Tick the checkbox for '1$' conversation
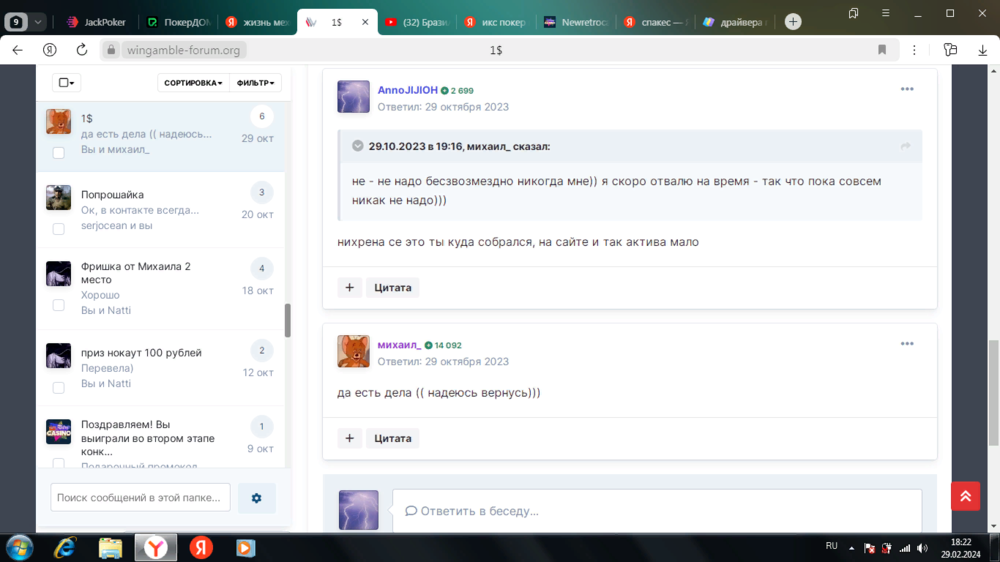This screenshot has height=562, width=1000. [58, 153]
